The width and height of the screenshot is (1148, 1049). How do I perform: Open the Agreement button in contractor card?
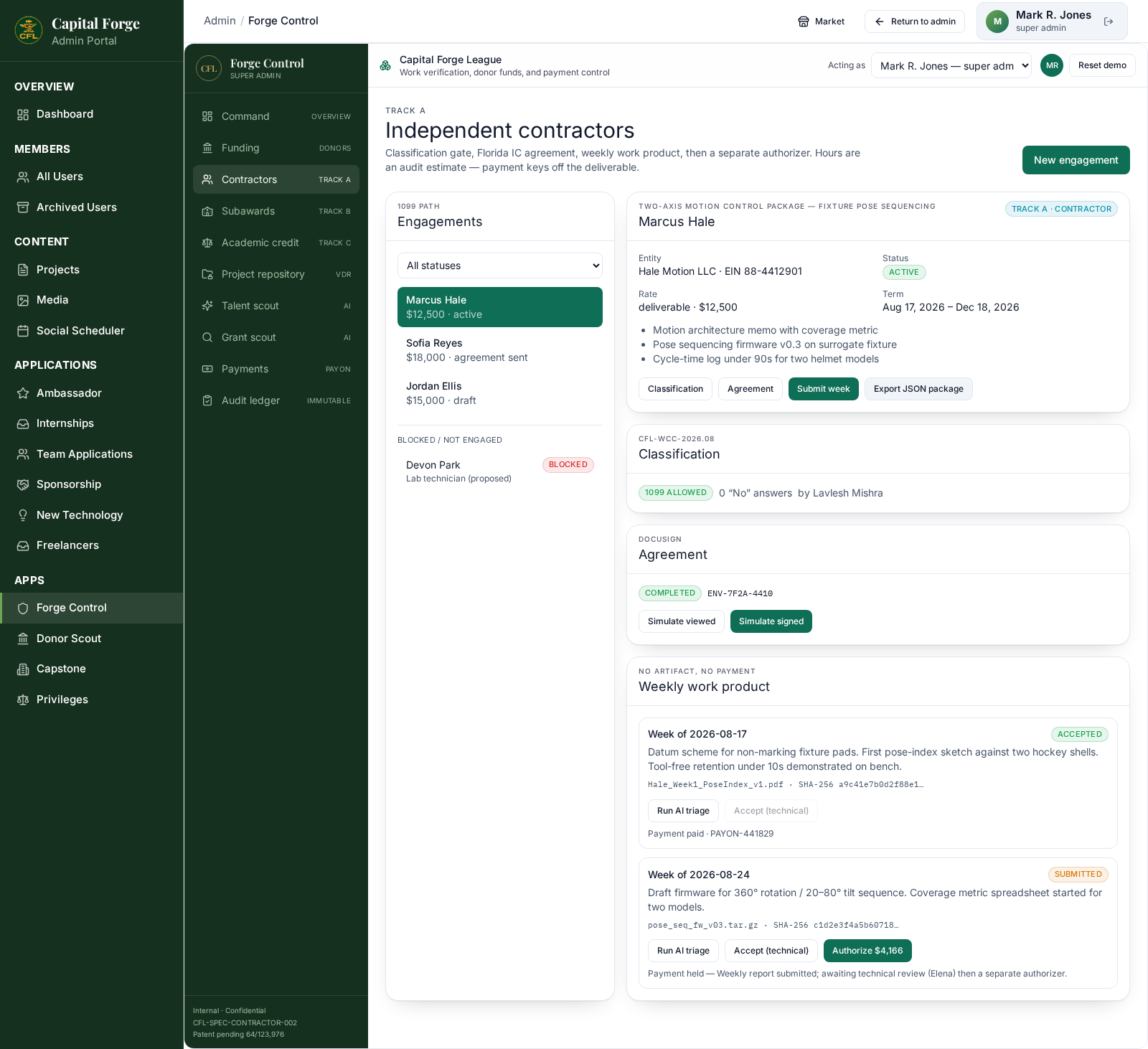(x=751, y=389)
